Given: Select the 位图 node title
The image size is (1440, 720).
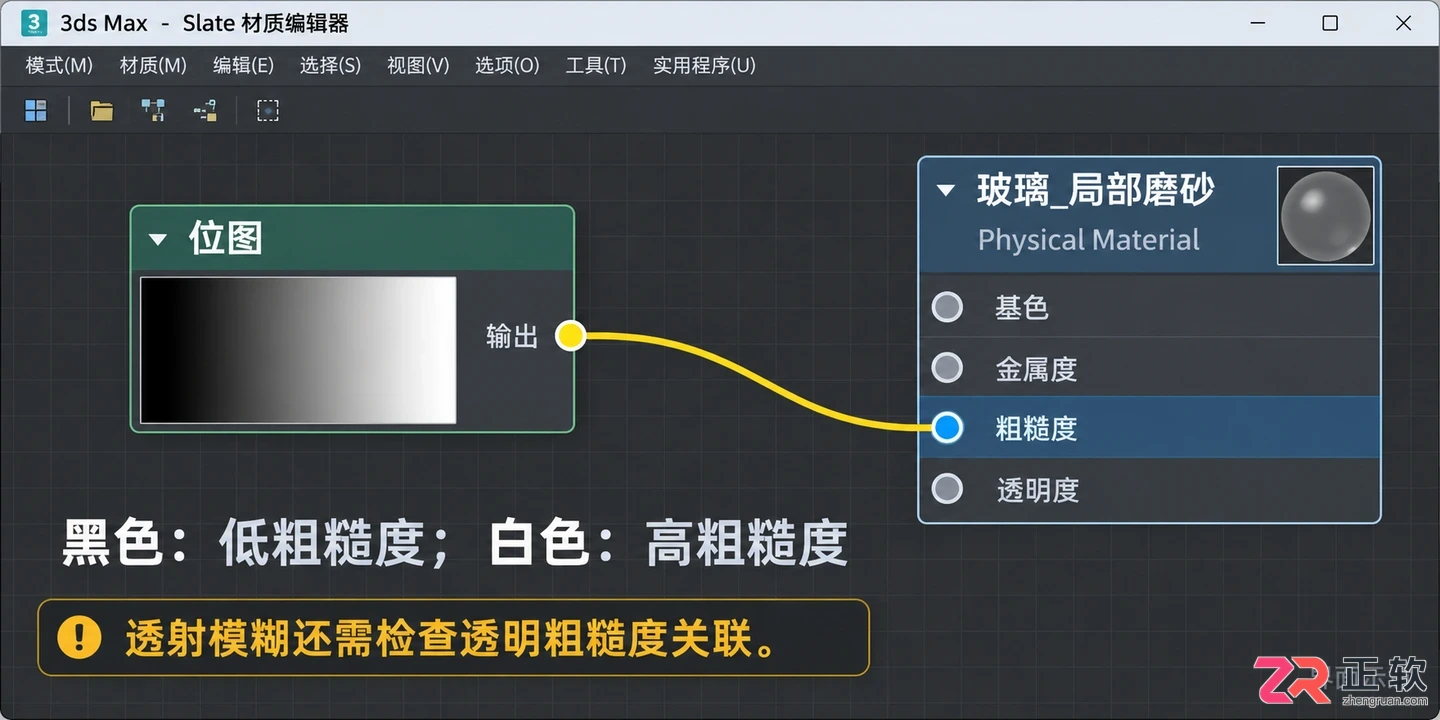Looking at the screenshot, I should point(225,239).
